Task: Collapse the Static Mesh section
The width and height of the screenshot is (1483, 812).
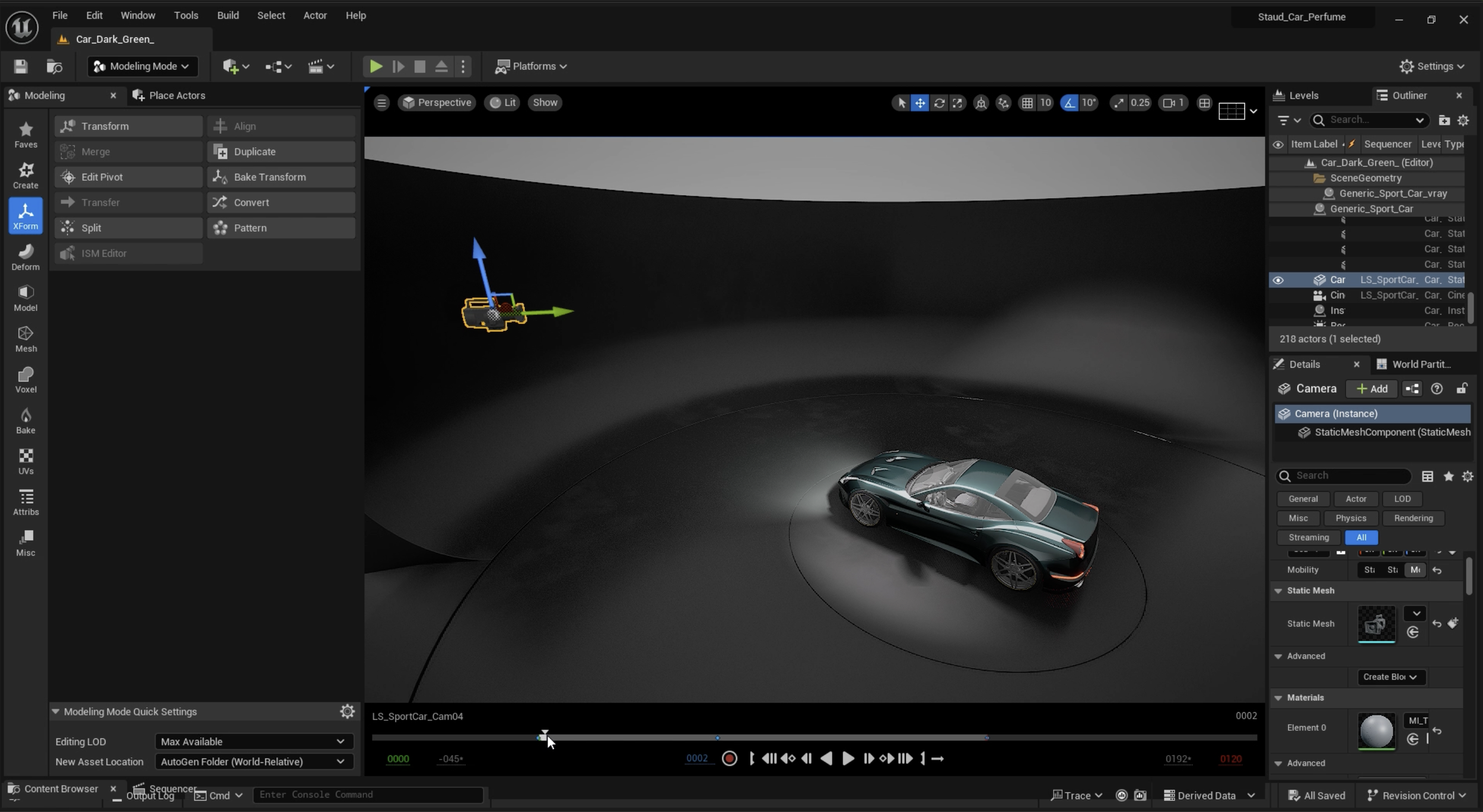Action: coord(1278,591)
